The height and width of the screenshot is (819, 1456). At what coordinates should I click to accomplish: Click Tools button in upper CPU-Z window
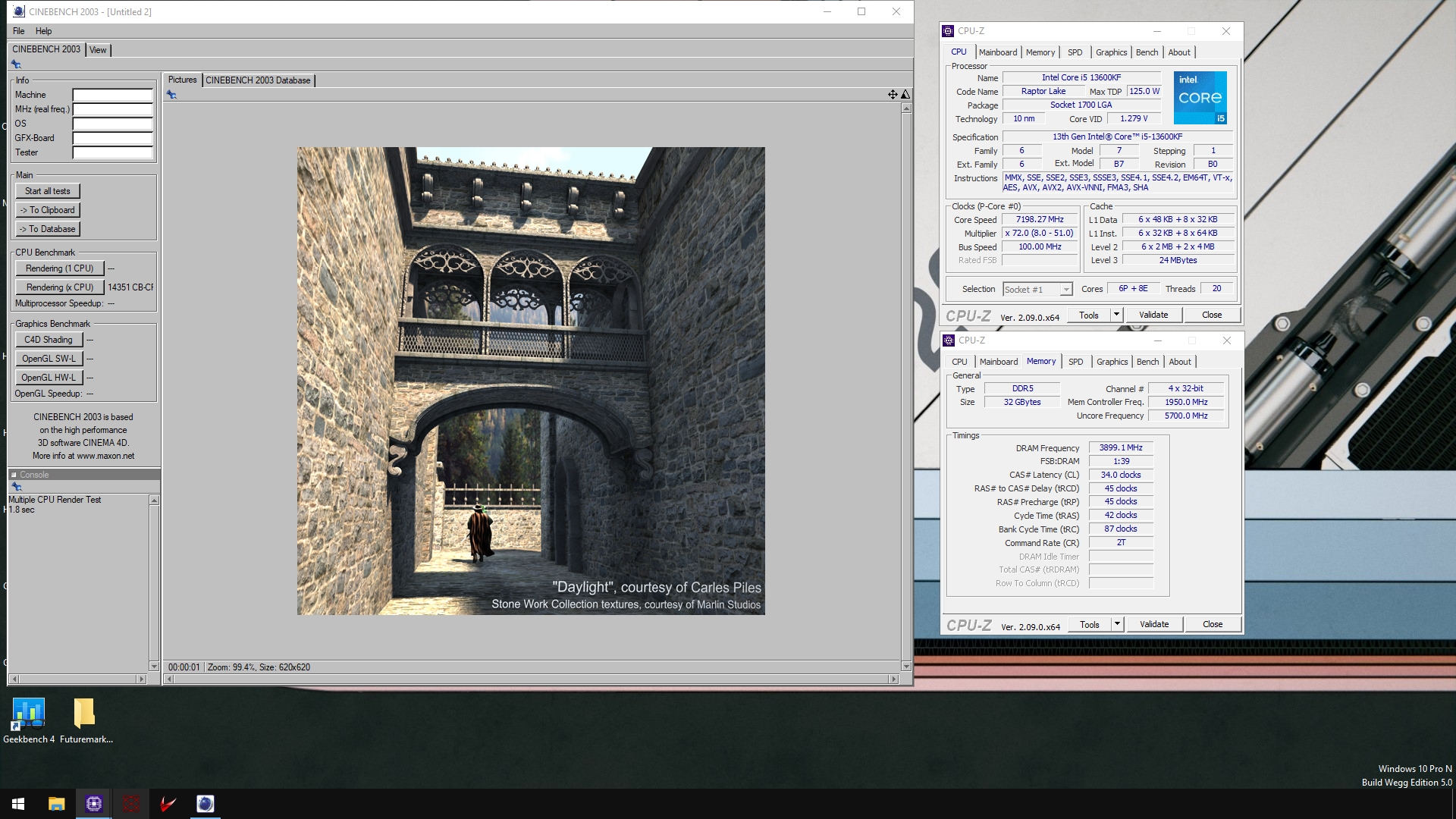click(1088, 315)
